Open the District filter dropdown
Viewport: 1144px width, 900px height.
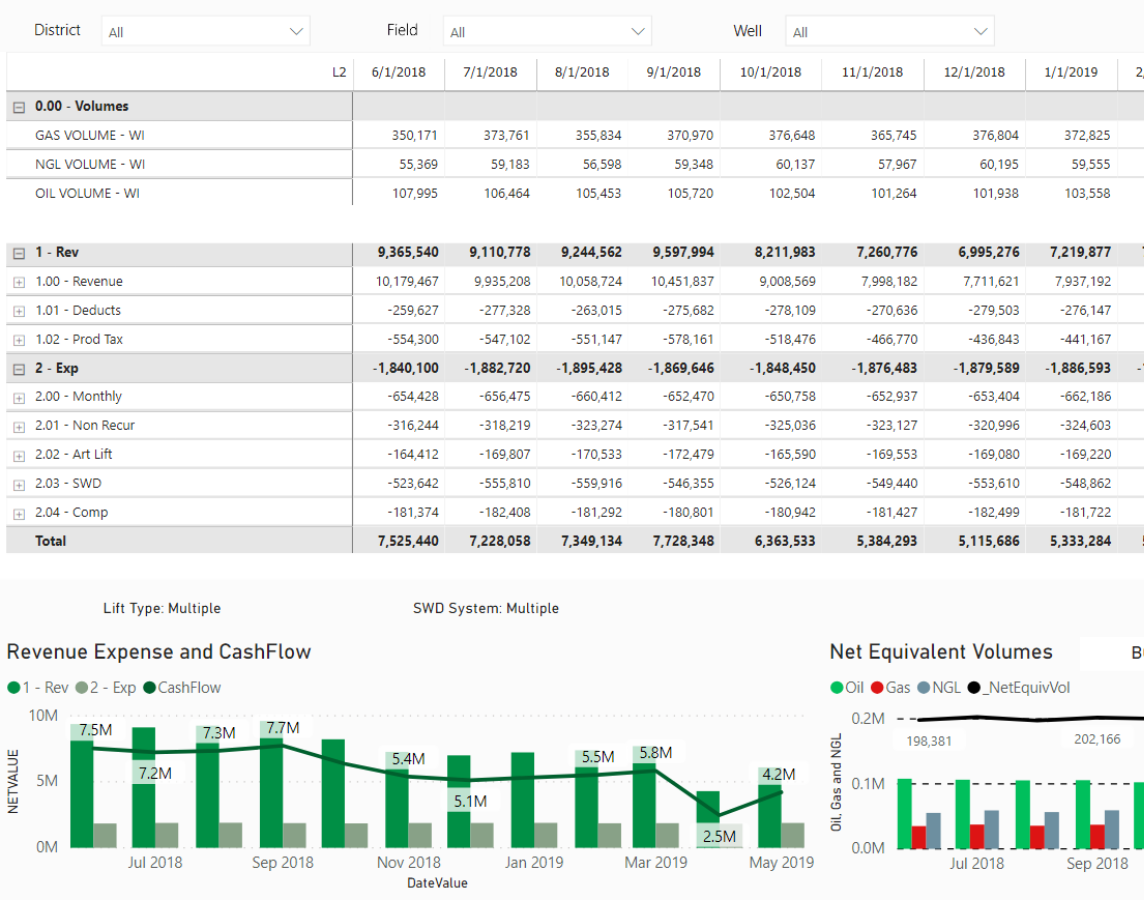(206, 32)
